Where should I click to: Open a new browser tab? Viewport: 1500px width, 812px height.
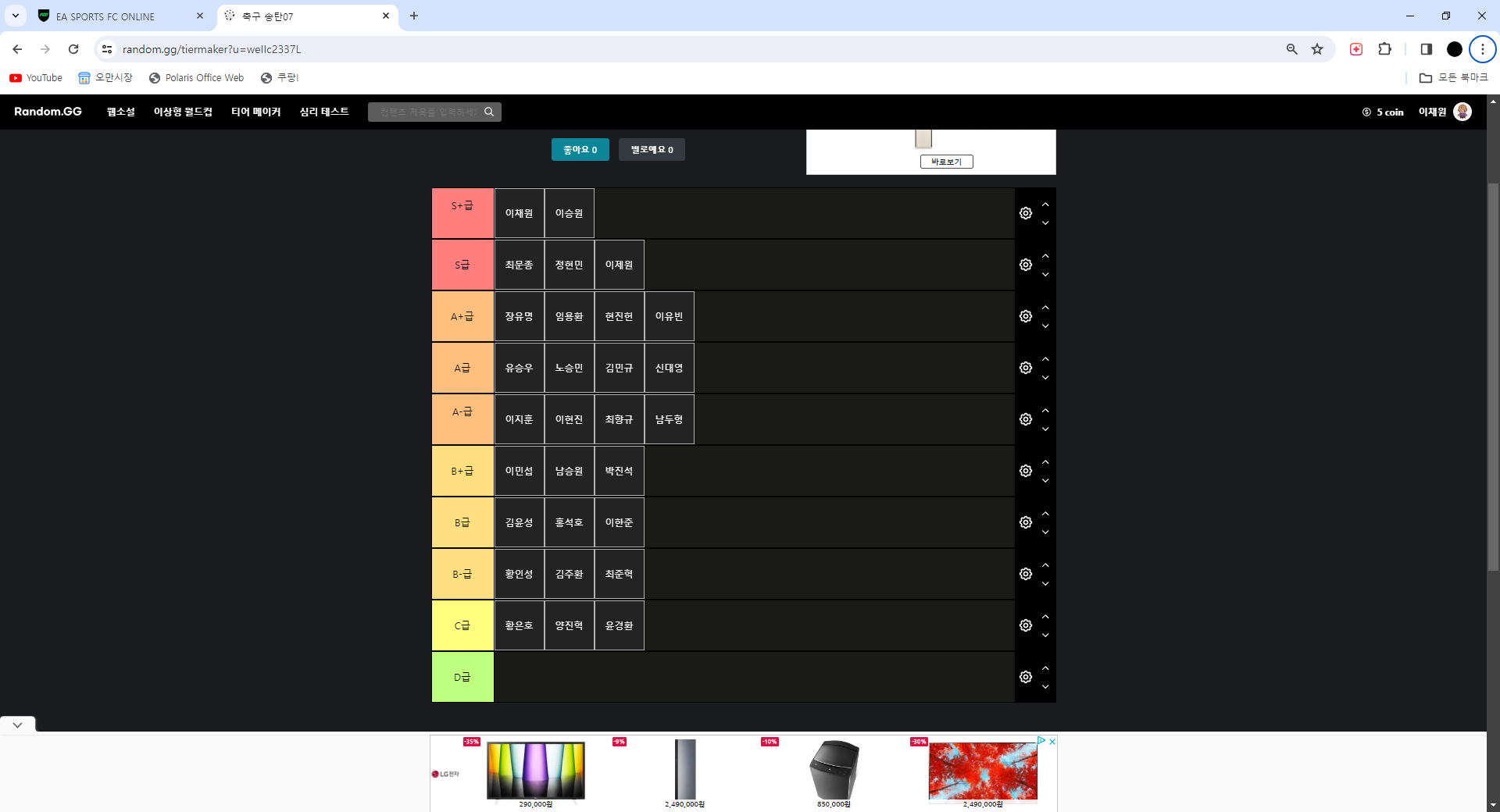(414, 16)
